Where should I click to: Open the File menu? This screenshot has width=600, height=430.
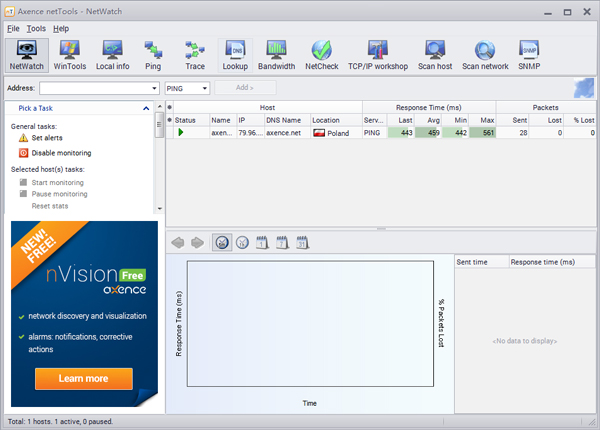click(x=13, y=29)
